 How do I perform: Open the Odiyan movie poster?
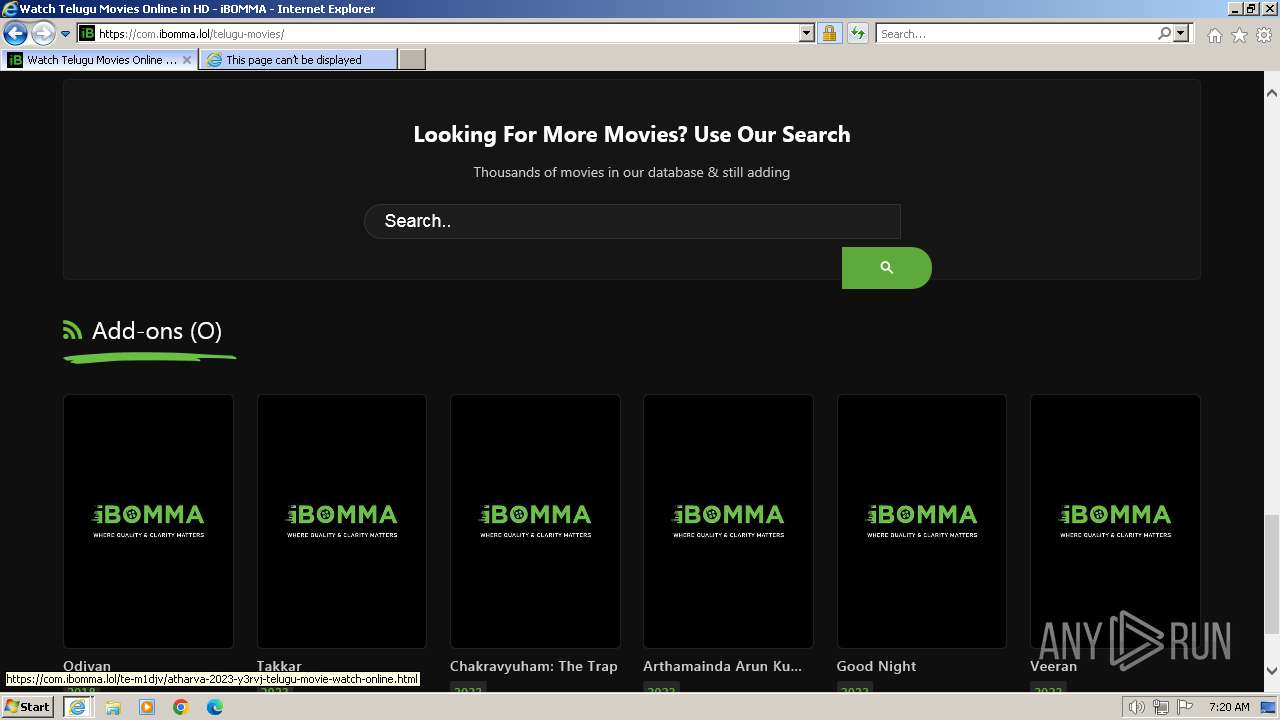tap(148, 521)
